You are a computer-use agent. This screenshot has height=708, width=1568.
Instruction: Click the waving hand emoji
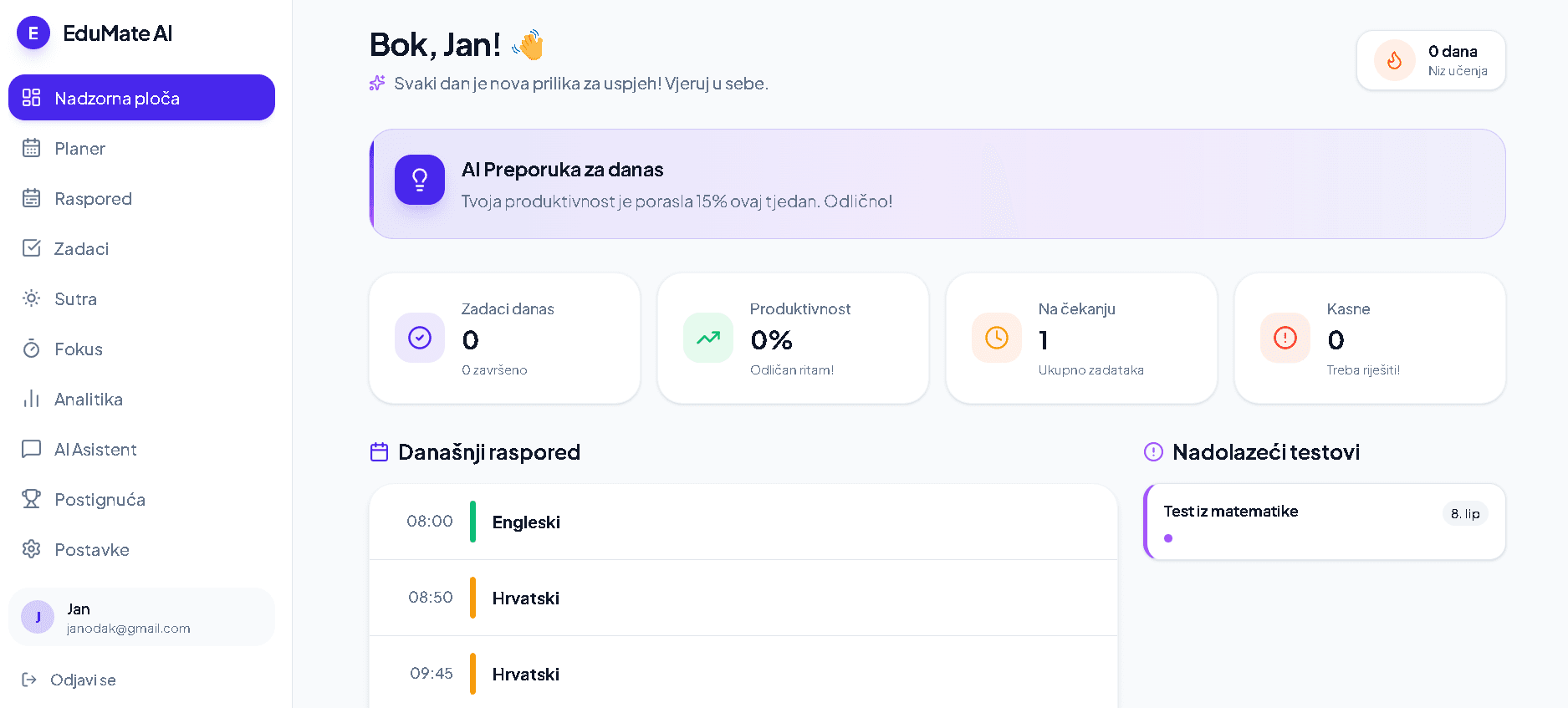(529, 44)
